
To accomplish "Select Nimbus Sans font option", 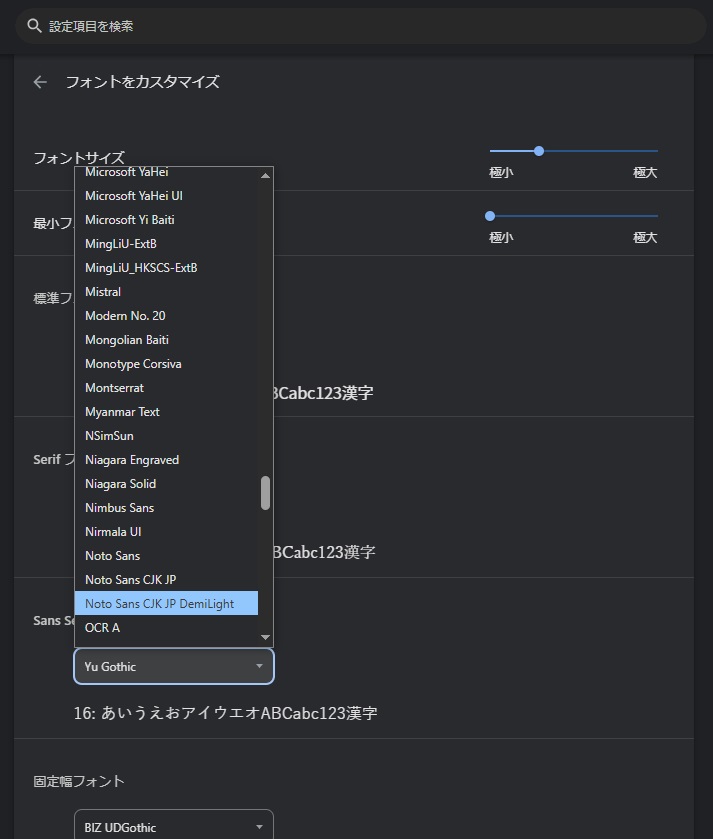I will pyautogui.click(x=166, y=508).
